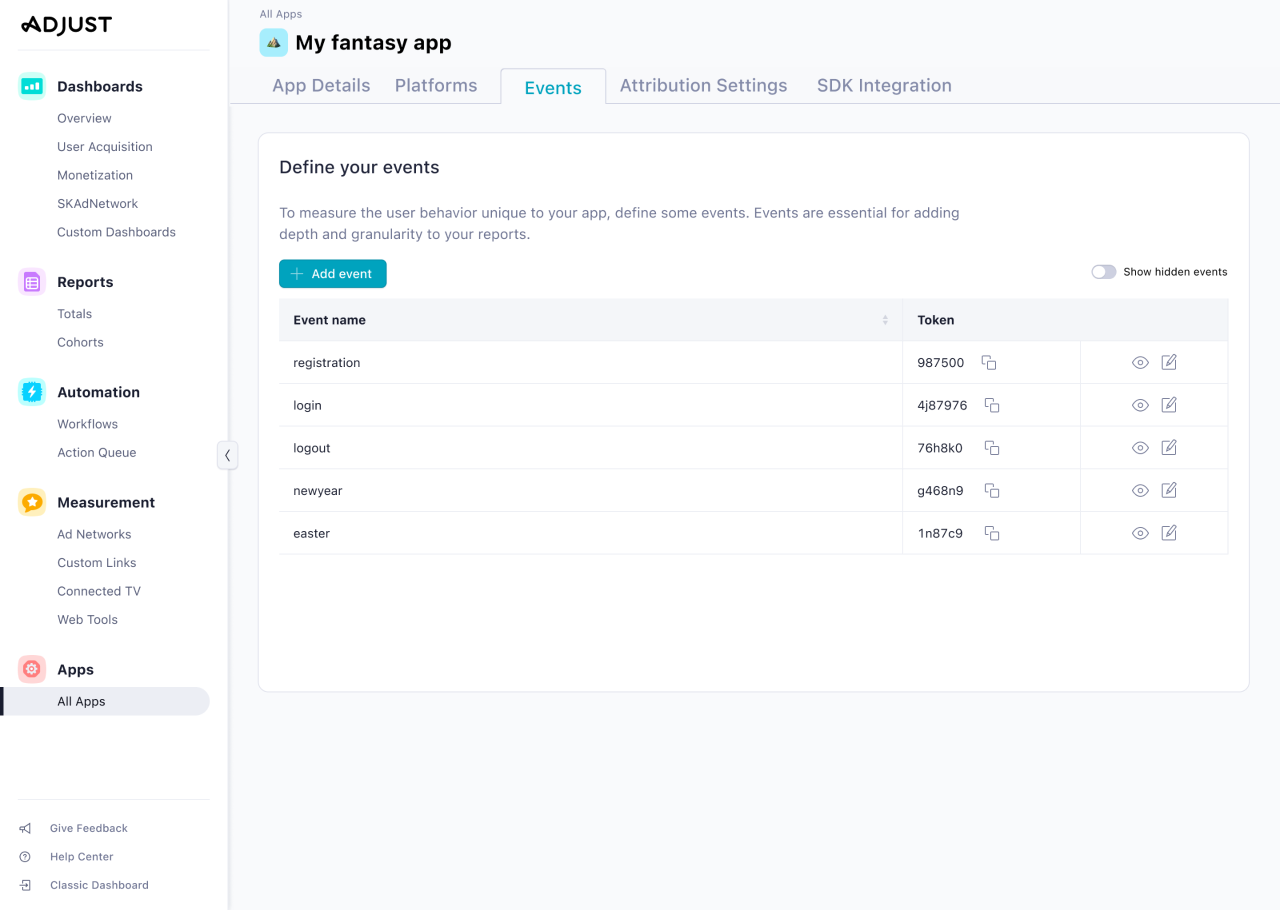Click the Reports sidebar icon
The width and height of the screenshot is (1280, 910).
pyautogui.click(x=31, y=281)
